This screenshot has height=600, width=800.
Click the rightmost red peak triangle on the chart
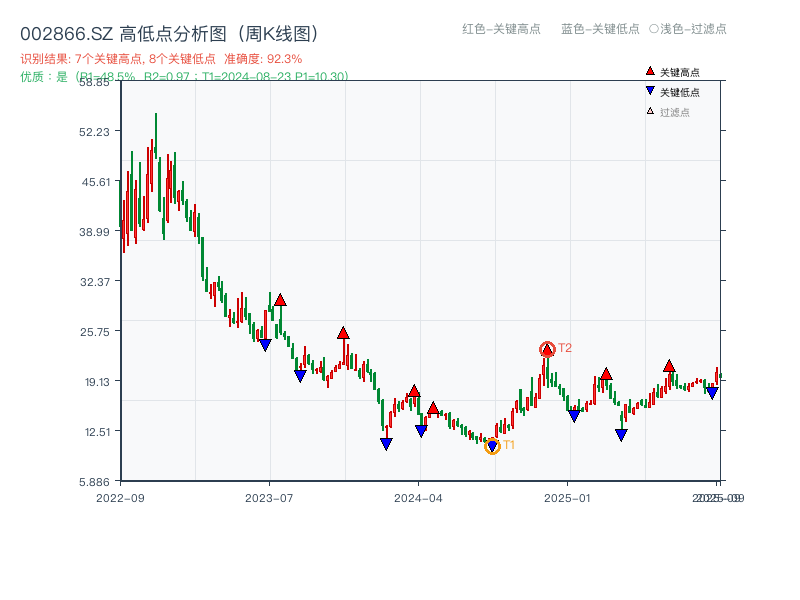(666, 367)
